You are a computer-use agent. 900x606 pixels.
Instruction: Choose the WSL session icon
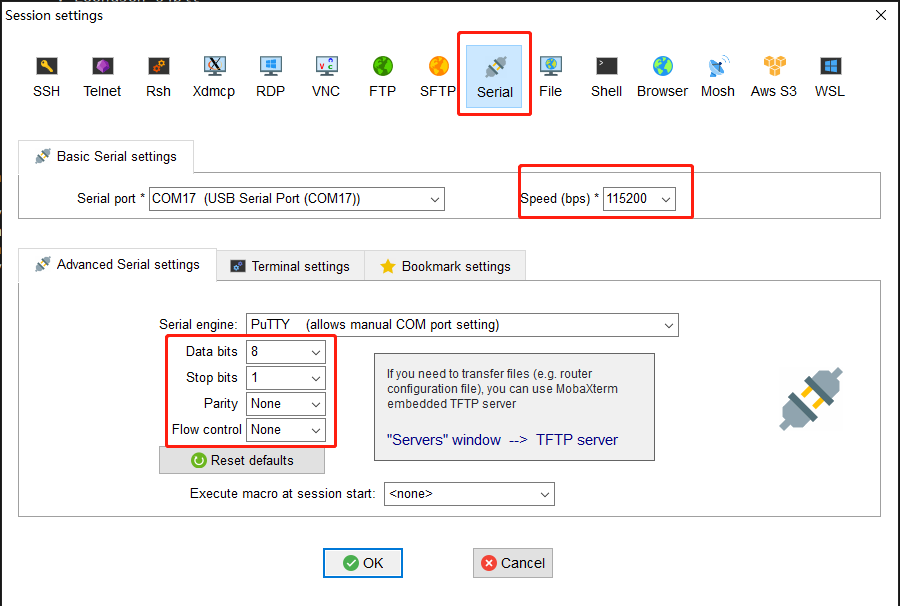pyautogui.click(x=829, y=77)
